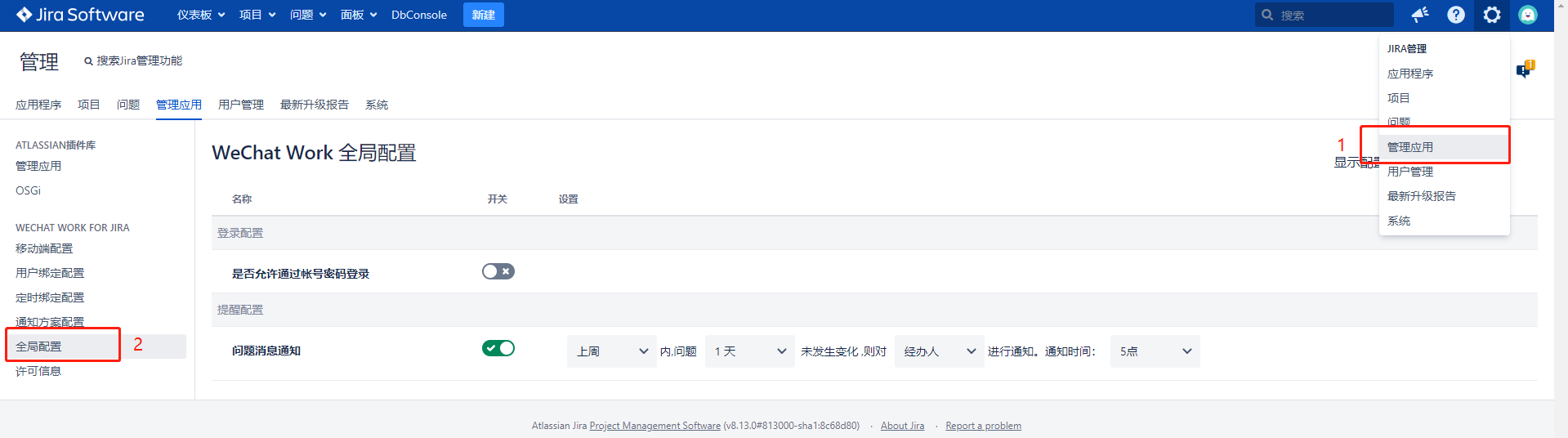Open the 上周 time range dropdown
Image resolution: width=1568 pixels, height=438 pixels.
(611, 351)
